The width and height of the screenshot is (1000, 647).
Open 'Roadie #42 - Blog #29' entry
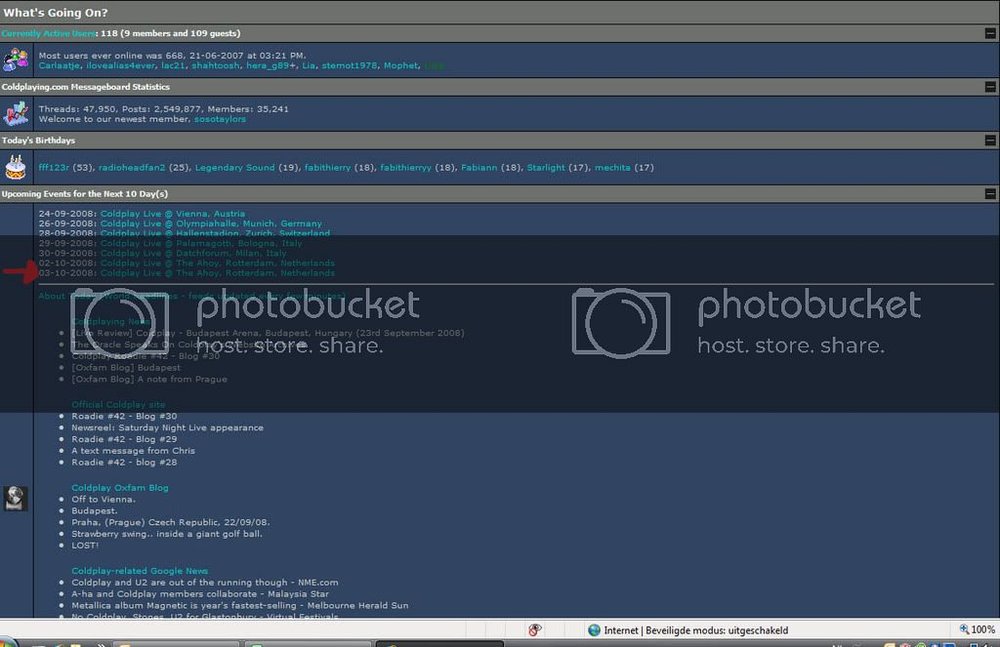click(x=124, y=439)
